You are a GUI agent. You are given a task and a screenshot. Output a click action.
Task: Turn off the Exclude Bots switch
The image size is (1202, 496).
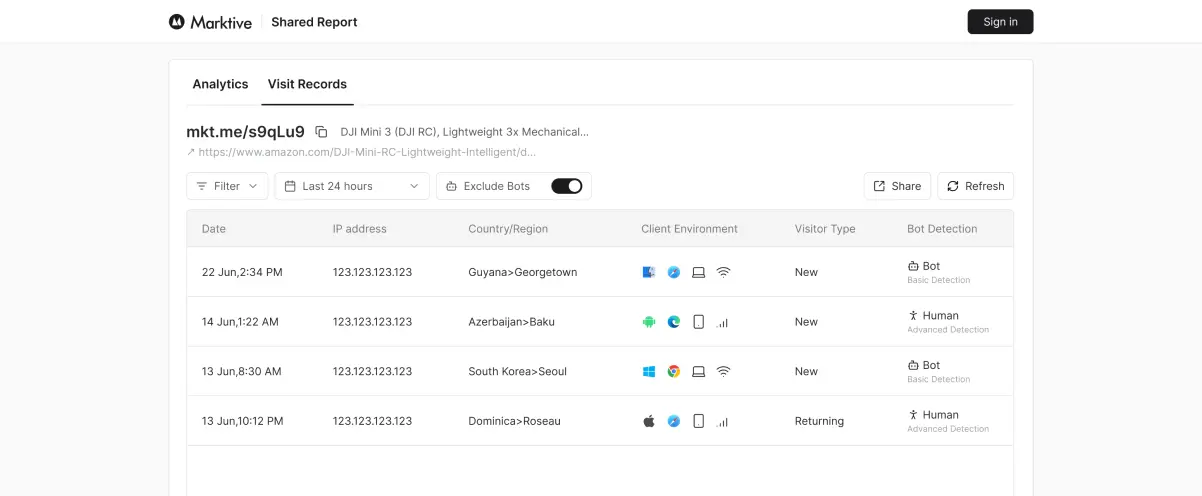coord(567,186)
